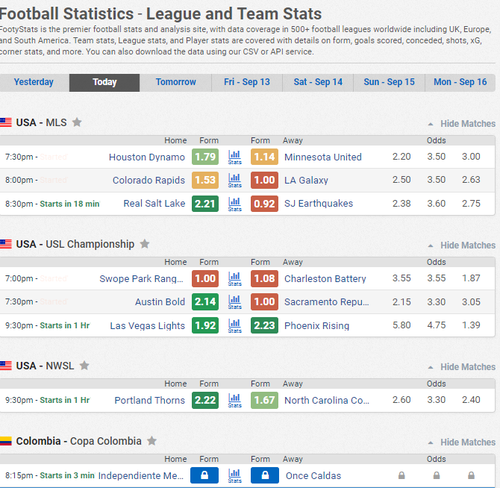The height and width of the screenshot is (488, 500).
Task: Click locked away form badge for Once Caldas
Action: (x=265, y=475)
